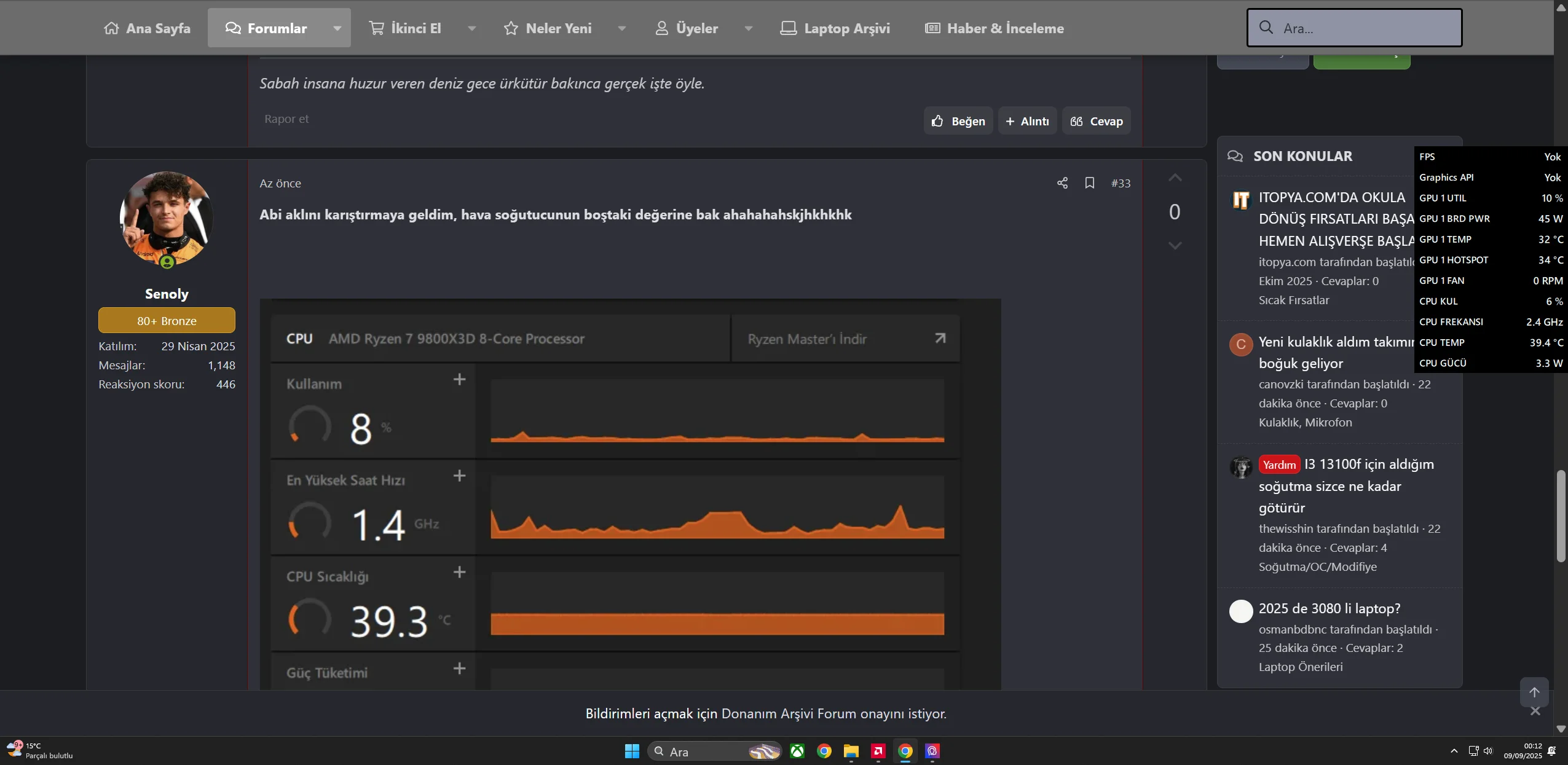Add the post to multi-quote with Alıntı
The width and height of the screenshot is (1568, 765).
[1027, 121]
